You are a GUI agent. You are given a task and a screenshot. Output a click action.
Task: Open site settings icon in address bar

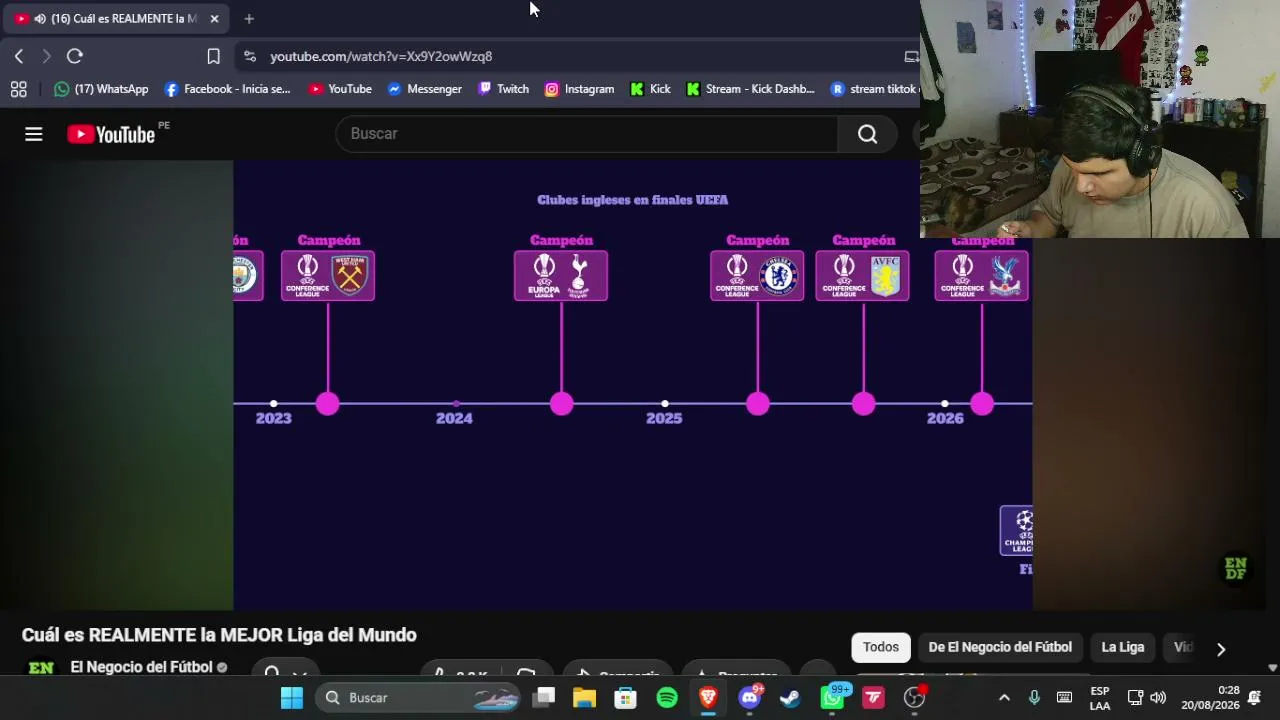tap(250, 56)
